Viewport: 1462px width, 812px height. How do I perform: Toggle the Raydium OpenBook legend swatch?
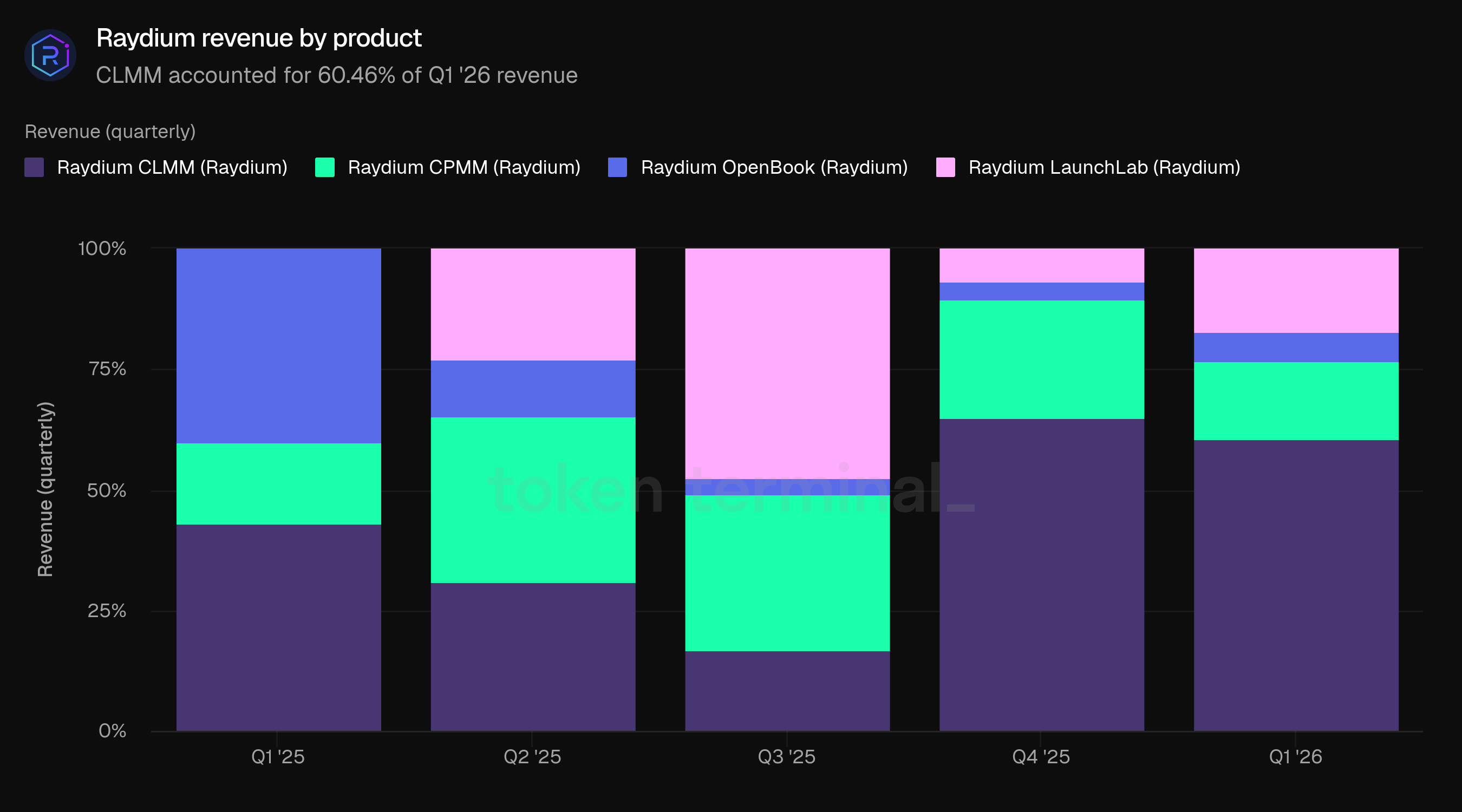pyautogui.click(x=617, y=167)
